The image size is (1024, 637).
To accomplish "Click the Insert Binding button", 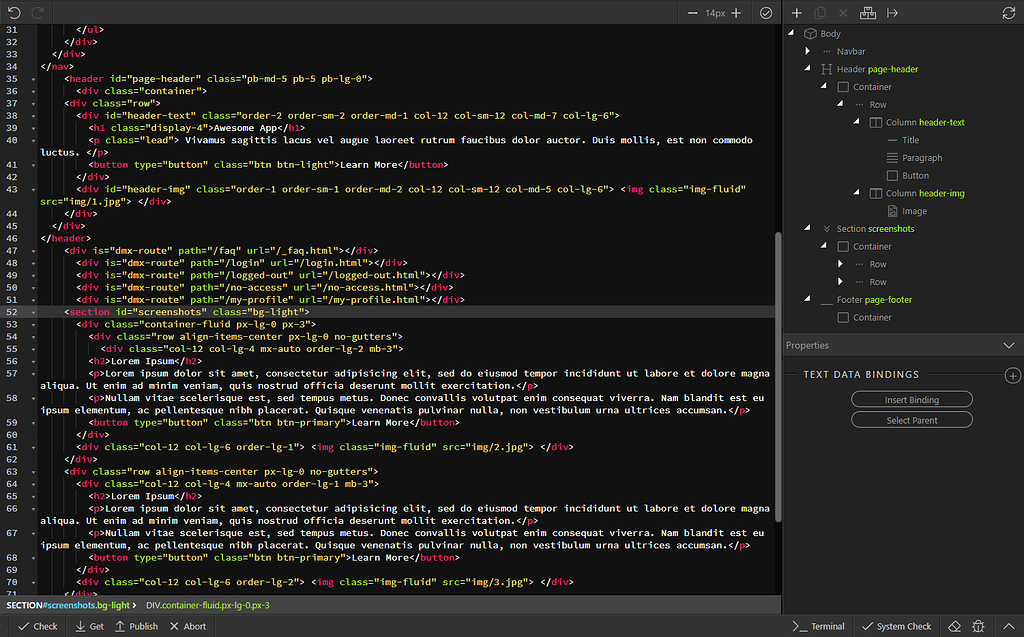I will pyautogui.click(x=912, y=399).
